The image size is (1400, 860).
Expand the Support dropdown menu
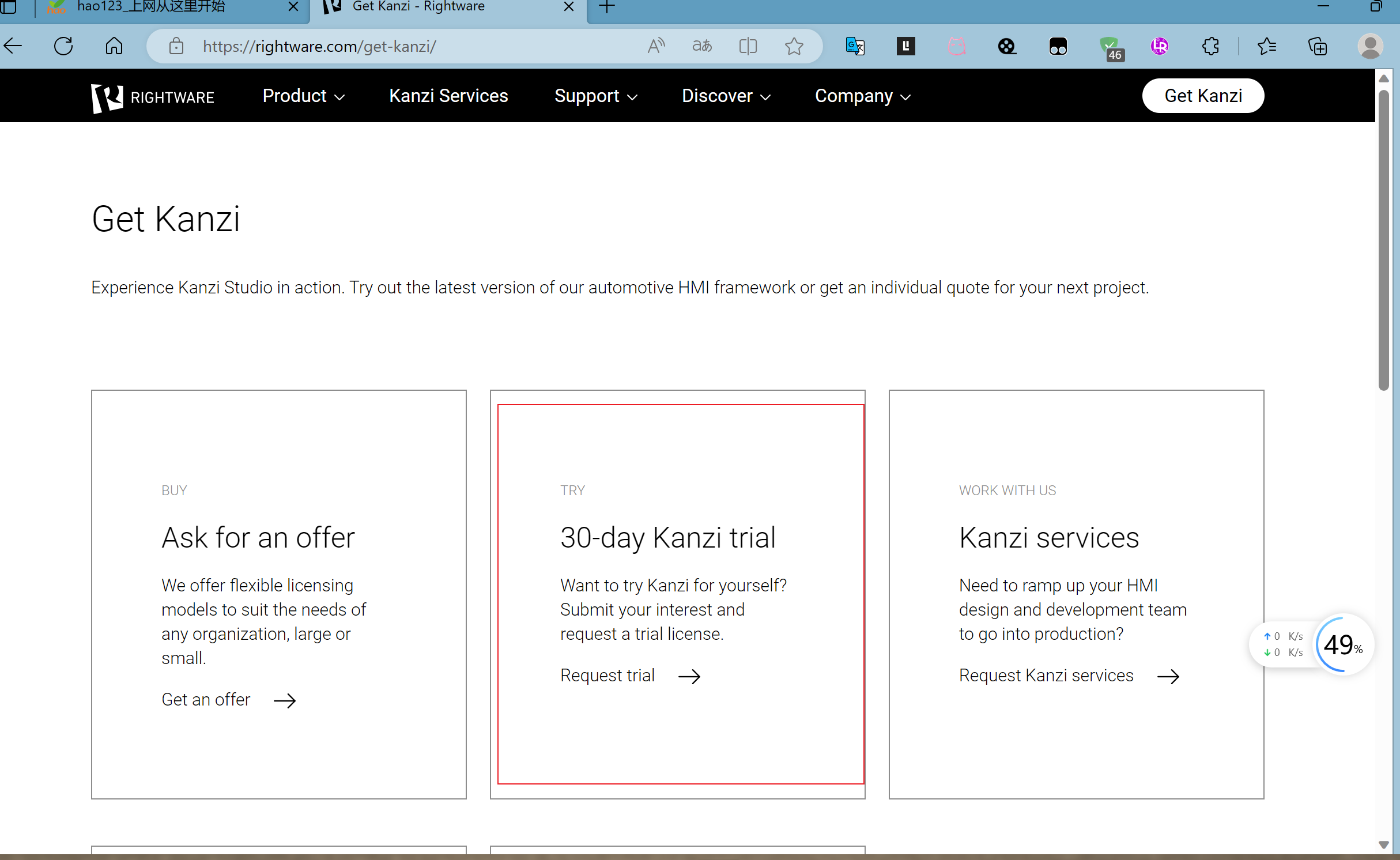point(596,96)
